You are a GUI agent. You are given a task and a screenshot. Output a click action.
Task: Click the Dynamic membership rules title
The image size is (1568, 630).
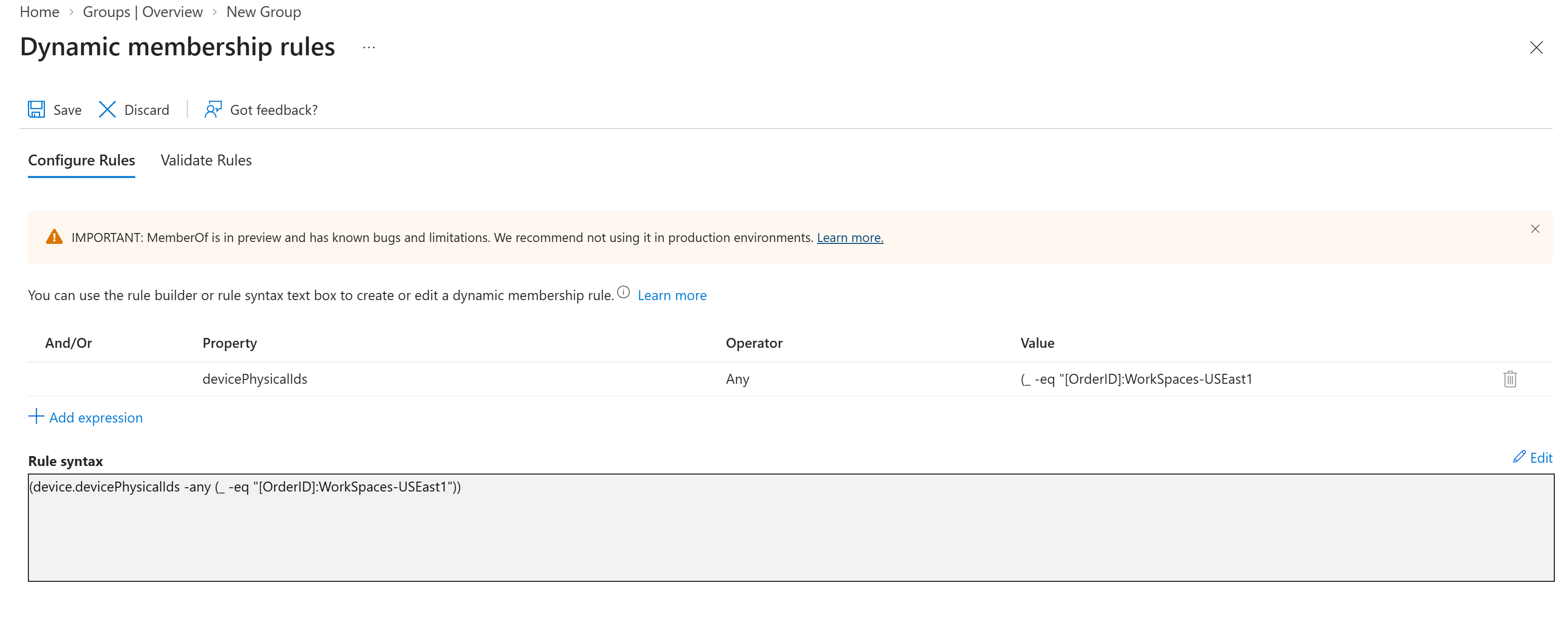[177, 47]
